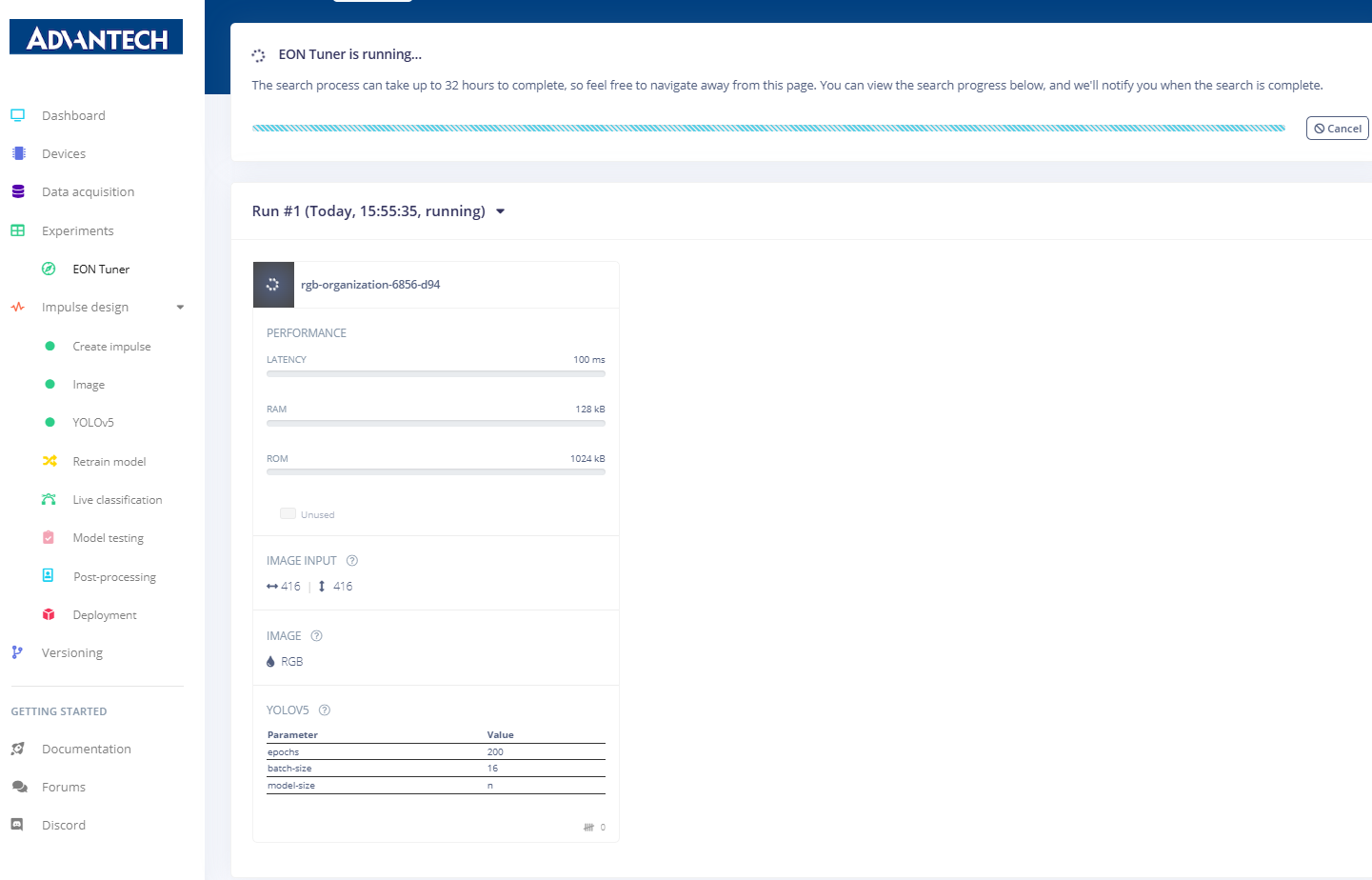Go to Devices page
Viewport: 1372px width, 880px height.
pyautogui.click(x=64, y=153)
